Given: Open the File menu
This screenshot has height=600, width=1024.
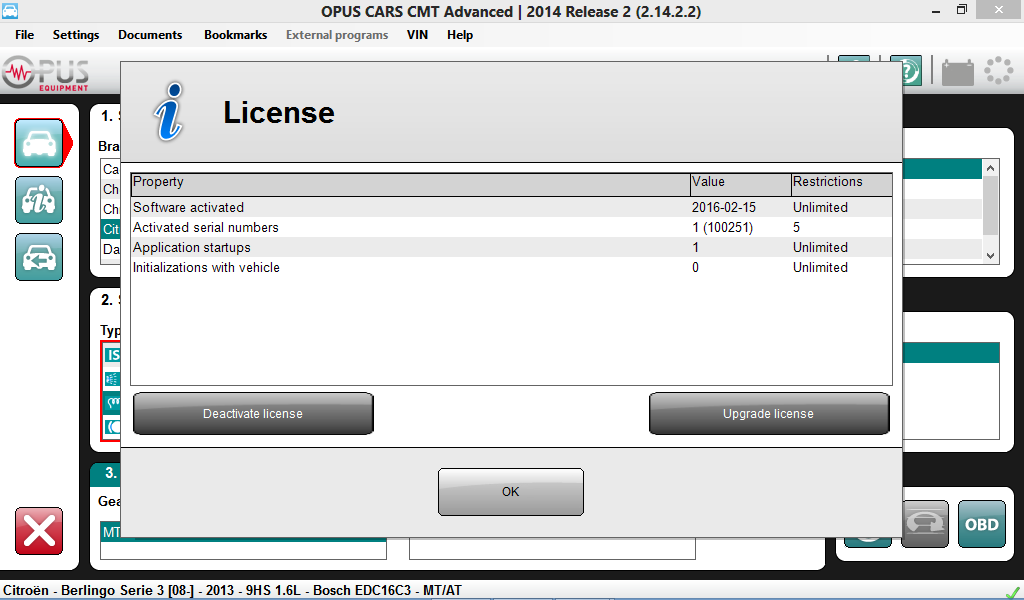Looking at the screenshot, I should pyautogui.click(x=24, y=35).
